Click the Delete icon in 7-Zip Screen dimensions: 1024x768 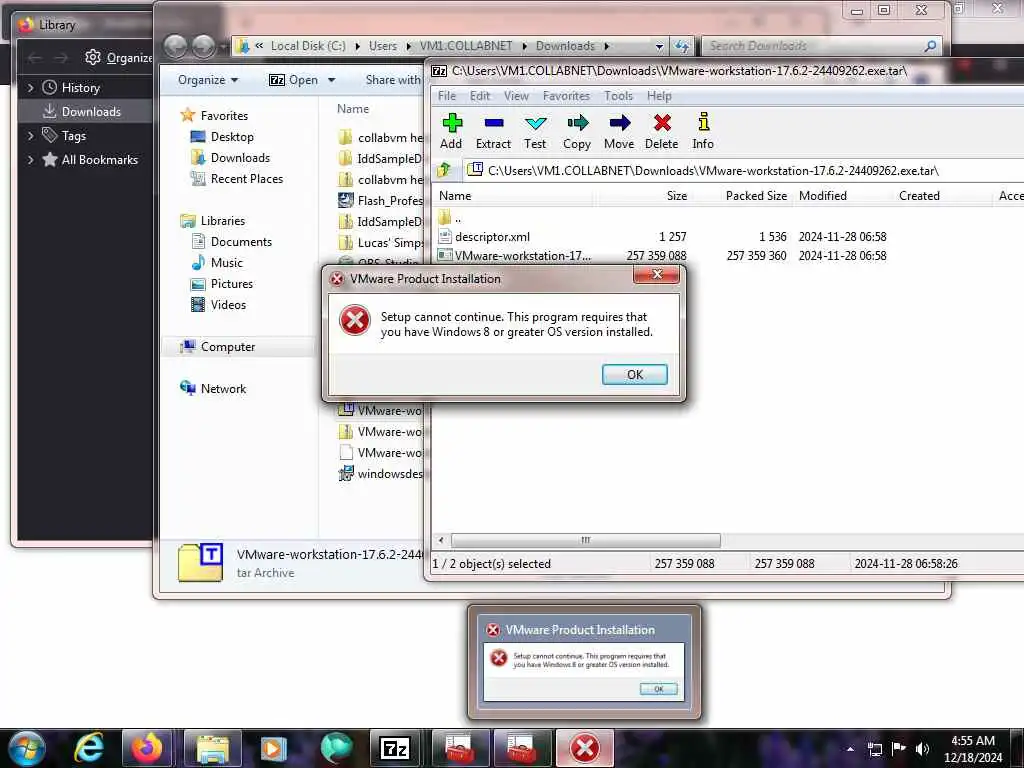click(x=662, y=131)
